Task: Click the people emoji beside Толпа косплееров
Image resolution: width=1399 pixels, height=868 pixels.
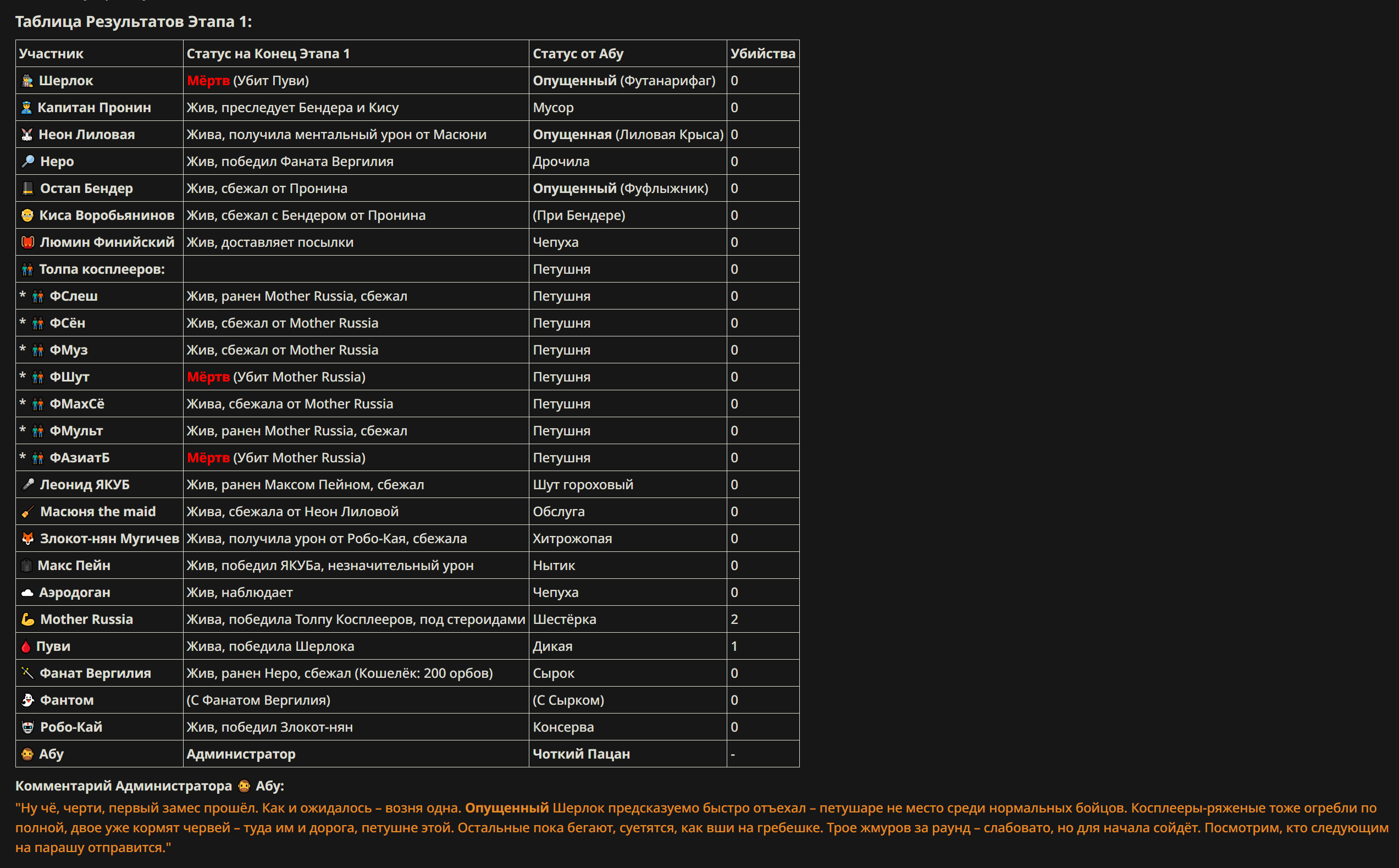Action: (27, 270)
